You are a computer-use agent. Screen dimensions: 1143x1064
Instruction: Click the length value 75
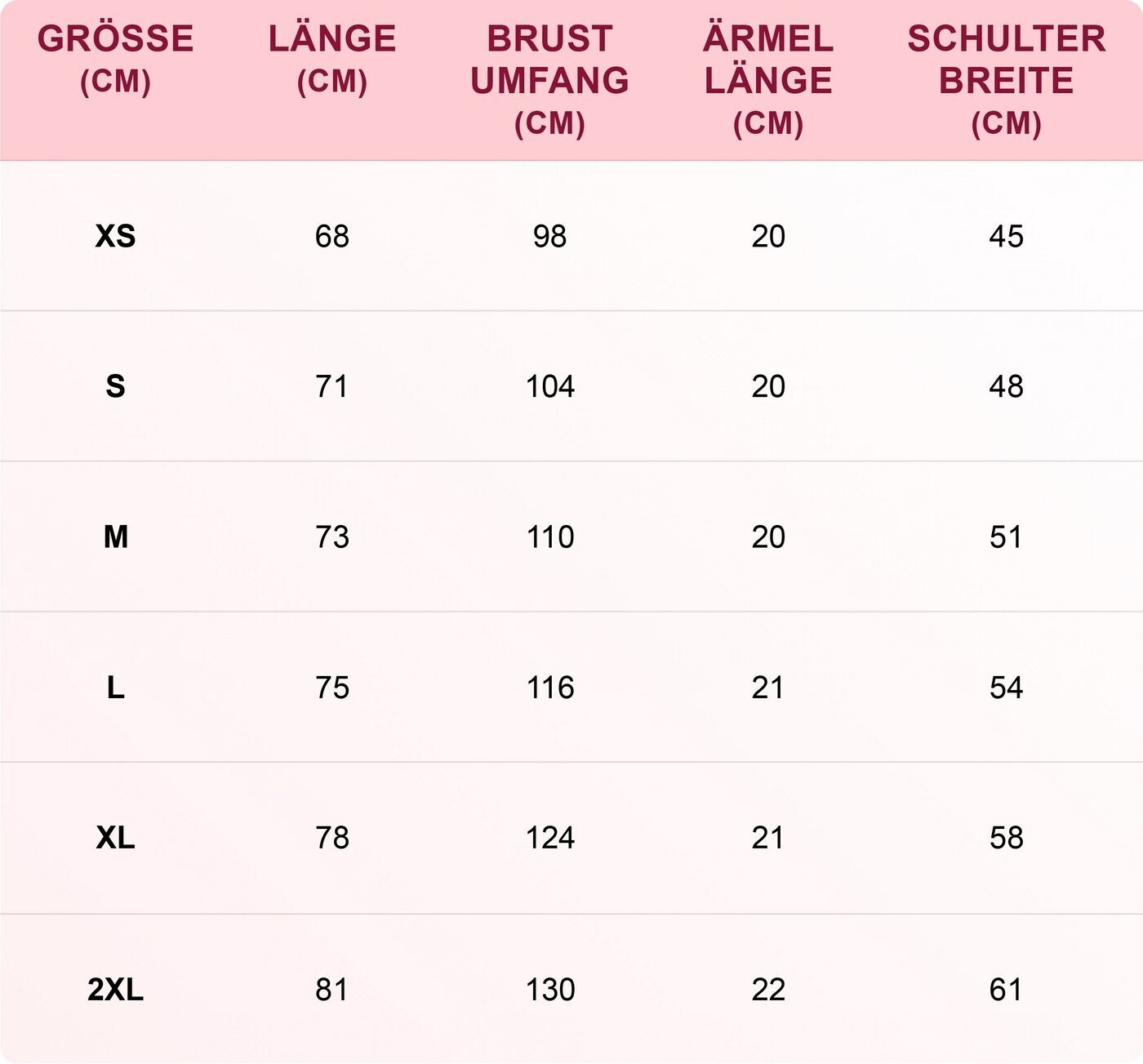332,688
